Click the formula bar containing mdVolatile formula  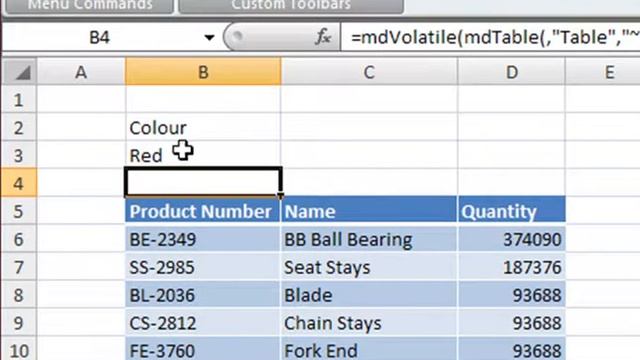click(491, 38)
